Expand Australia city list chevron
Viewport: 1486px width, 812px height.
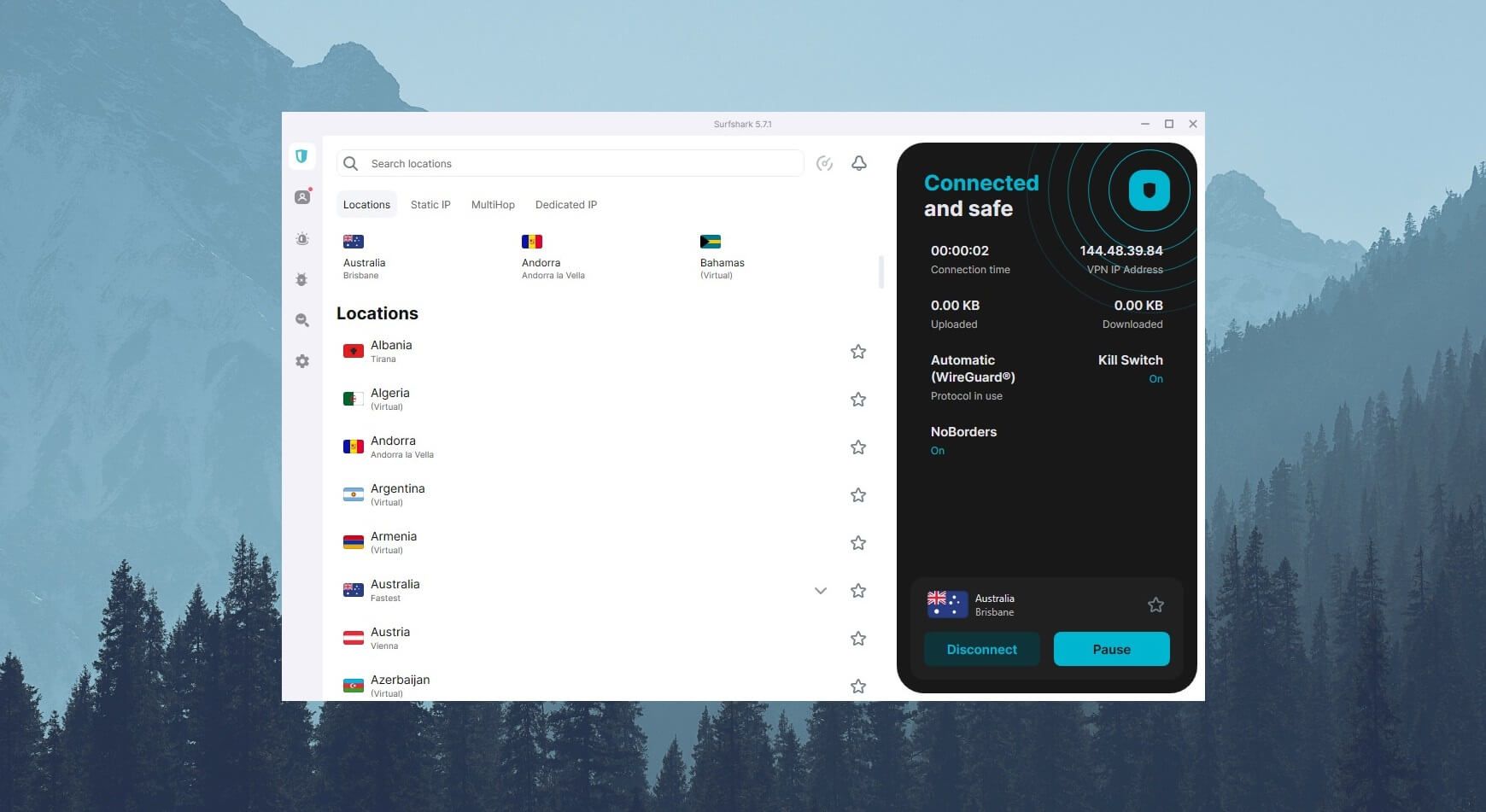tap(821, 591)
